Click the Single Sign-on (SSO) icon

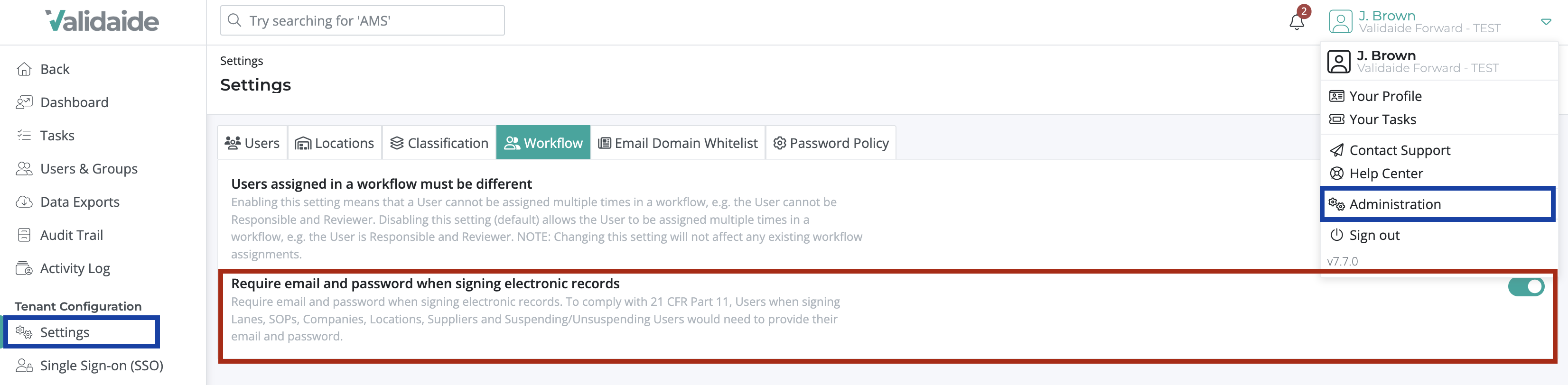(x=24, y=366)
